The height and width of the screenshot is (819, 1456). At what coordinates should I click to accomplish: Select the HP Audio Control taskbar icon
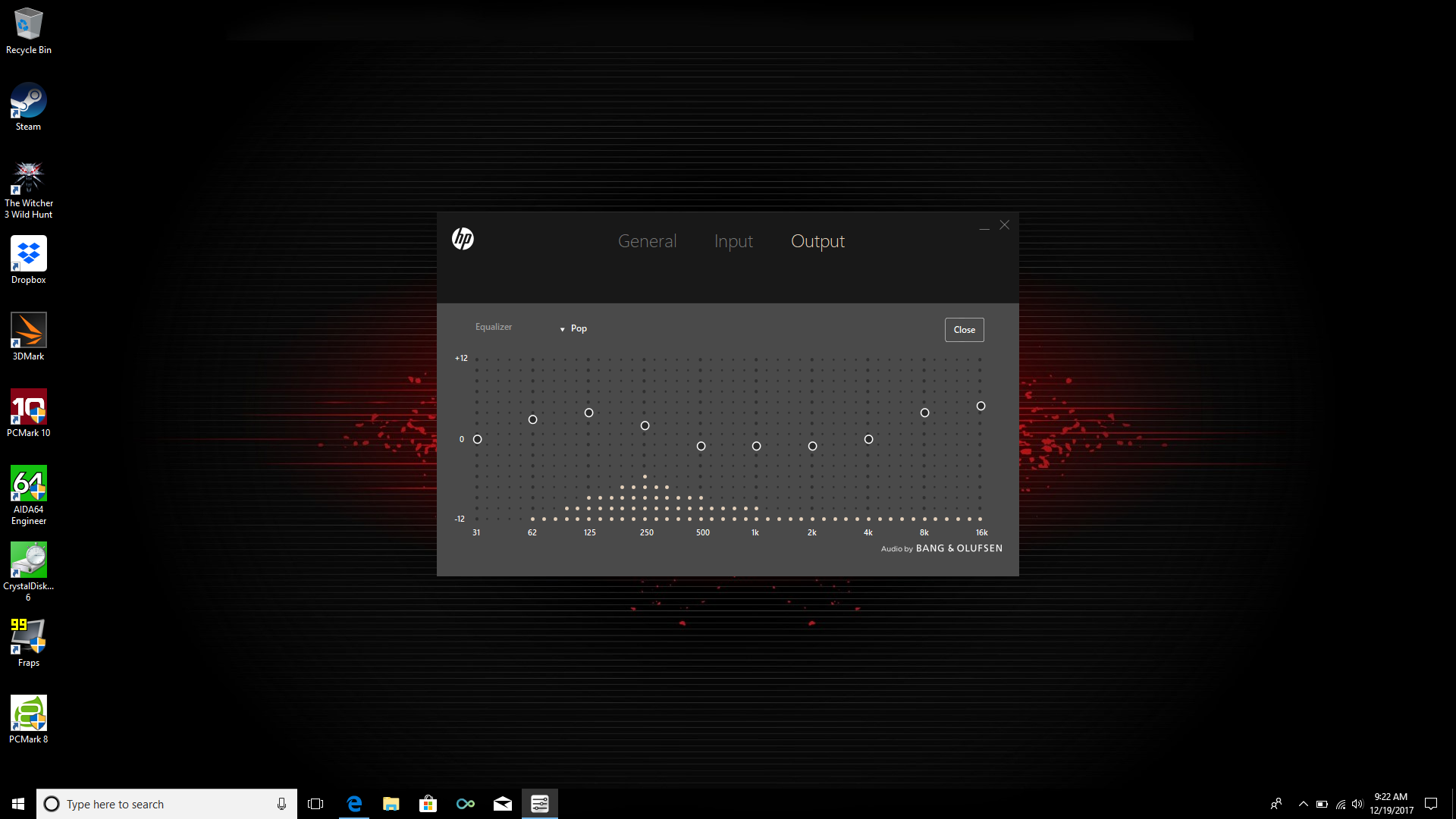coord(539,803)
